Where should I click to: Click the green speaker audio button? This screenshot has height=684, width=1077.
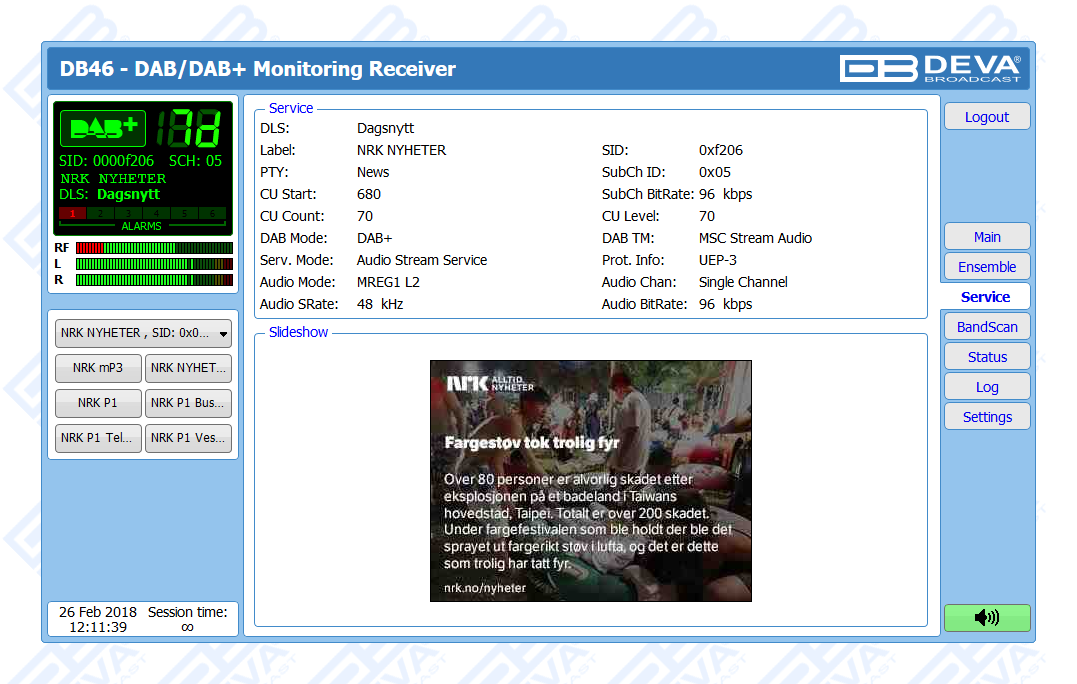tap(986, 618)
